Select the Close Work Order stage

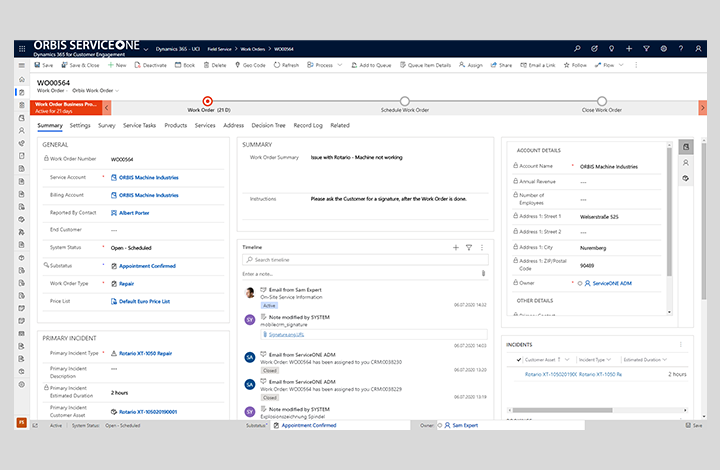(602, 101)
